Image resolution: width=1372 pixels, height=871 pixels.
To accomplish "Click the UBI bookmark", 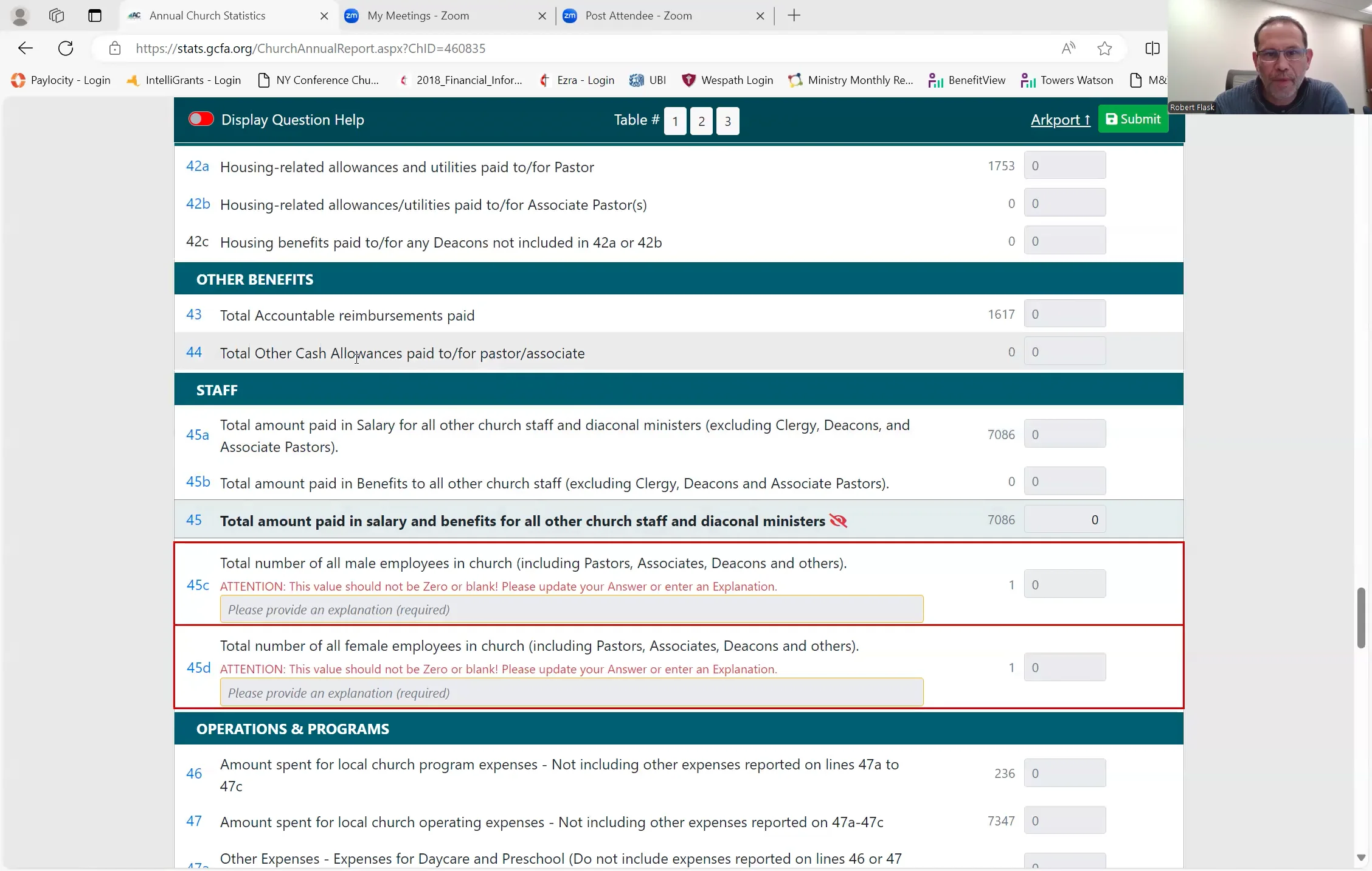I will pos(647,80).
